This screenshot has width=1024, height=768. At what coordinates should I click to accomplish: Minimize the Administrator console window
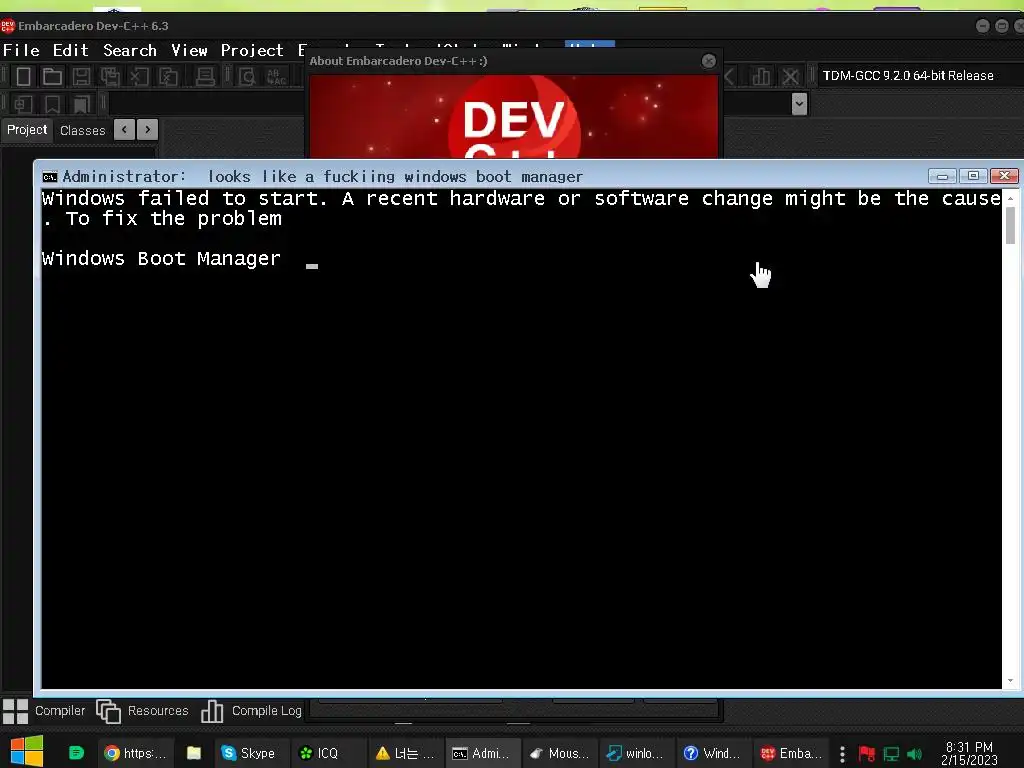point(942,176)
